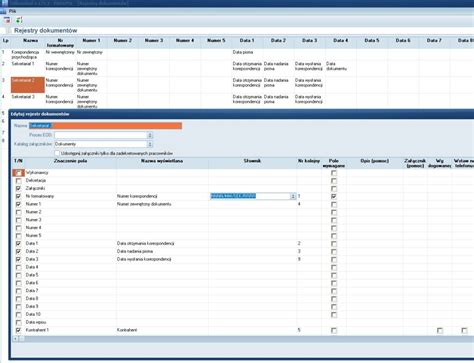The height and width of the screenshot is (363, 474).
Task: Toggle the Dekretacja T/N checkbox
Action: 18,181
